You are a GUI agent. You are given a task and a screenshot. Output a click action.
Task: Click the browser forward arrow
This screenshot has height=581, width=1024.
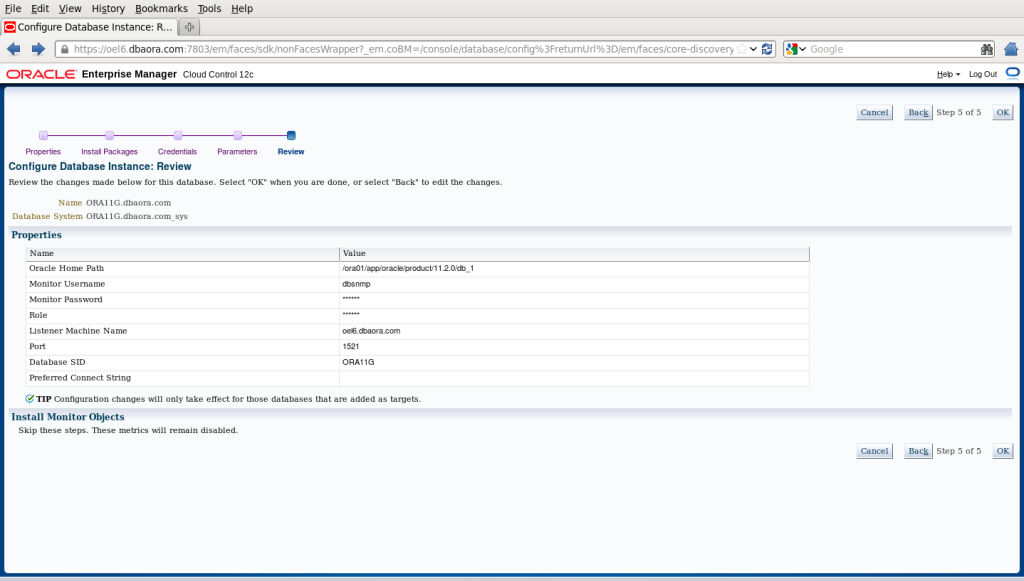[x=38, y=49]
